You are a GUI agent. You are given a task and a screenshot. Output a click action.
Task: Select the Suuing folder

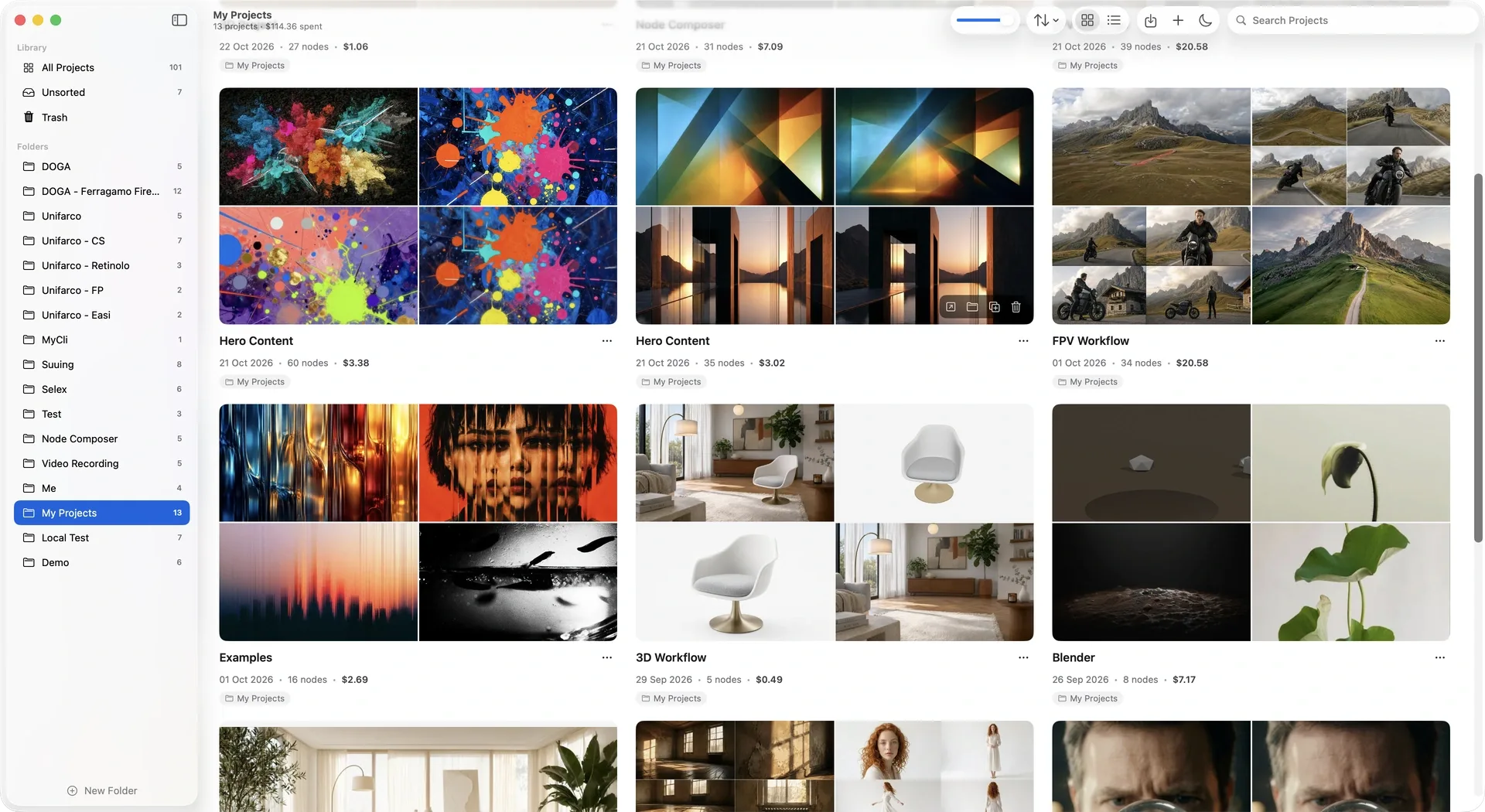102,365
